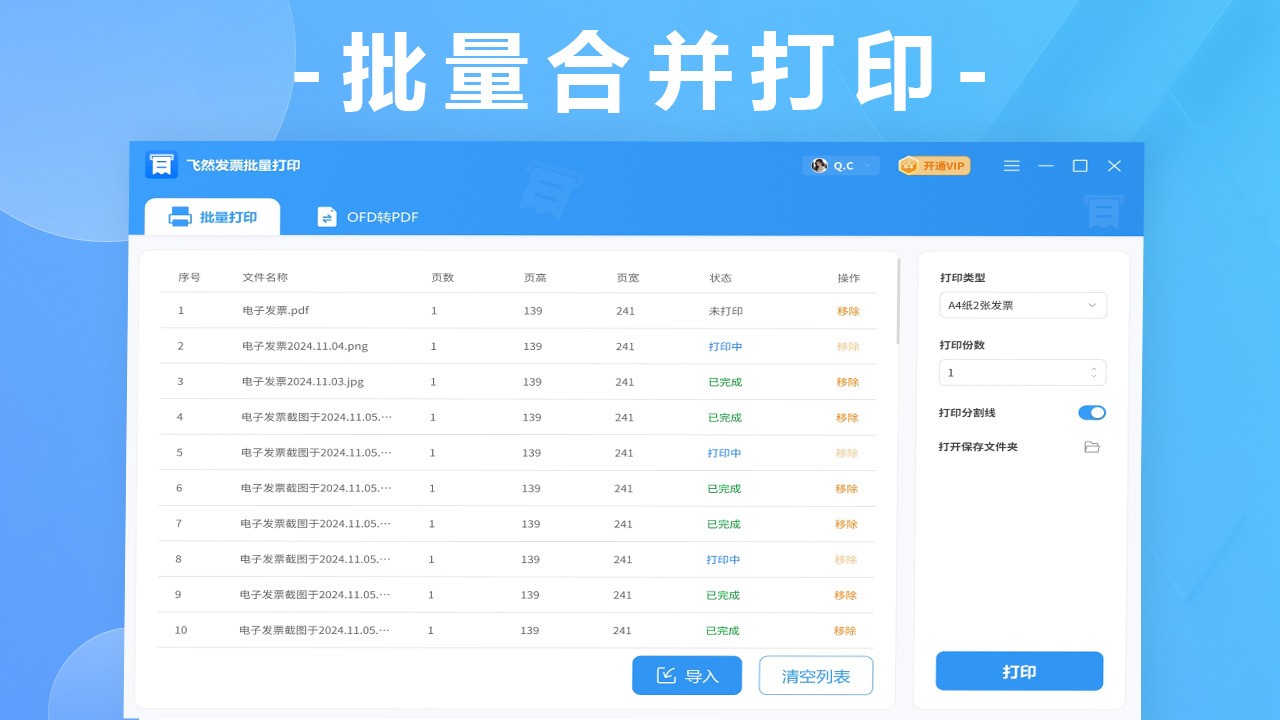
Task: Click the file list vertical scrollbar
Action: (x=898, y=302)
